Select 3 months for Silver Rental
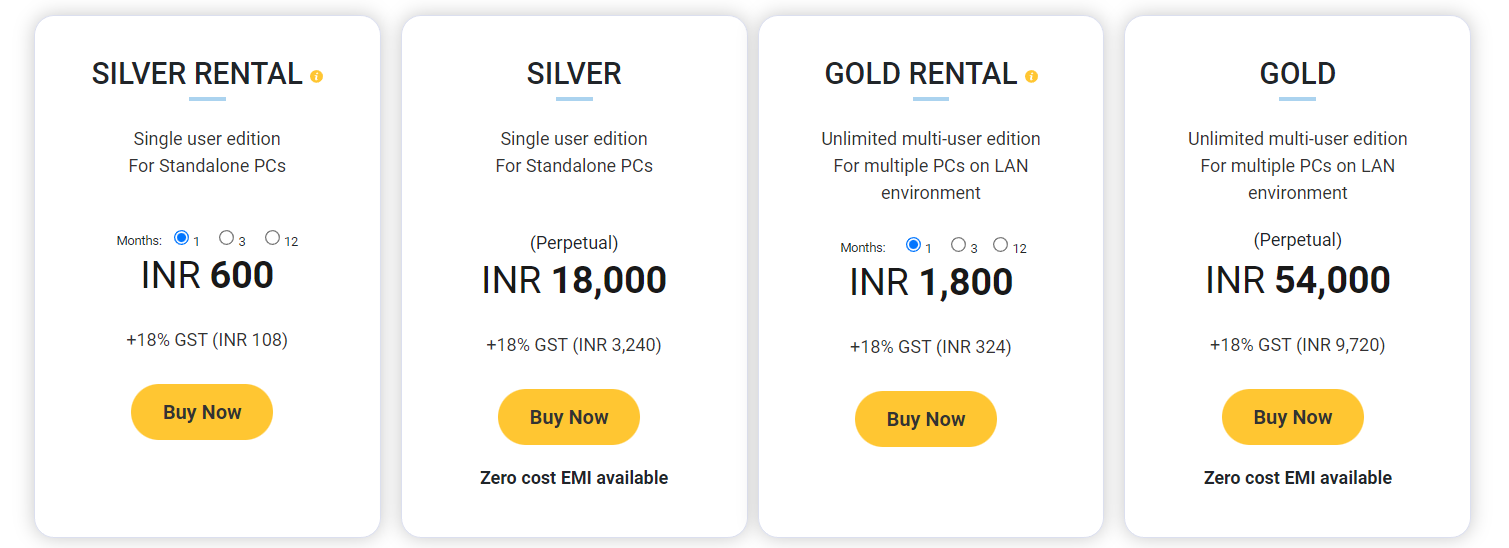Screen dimensions: 1509x548 227,238
